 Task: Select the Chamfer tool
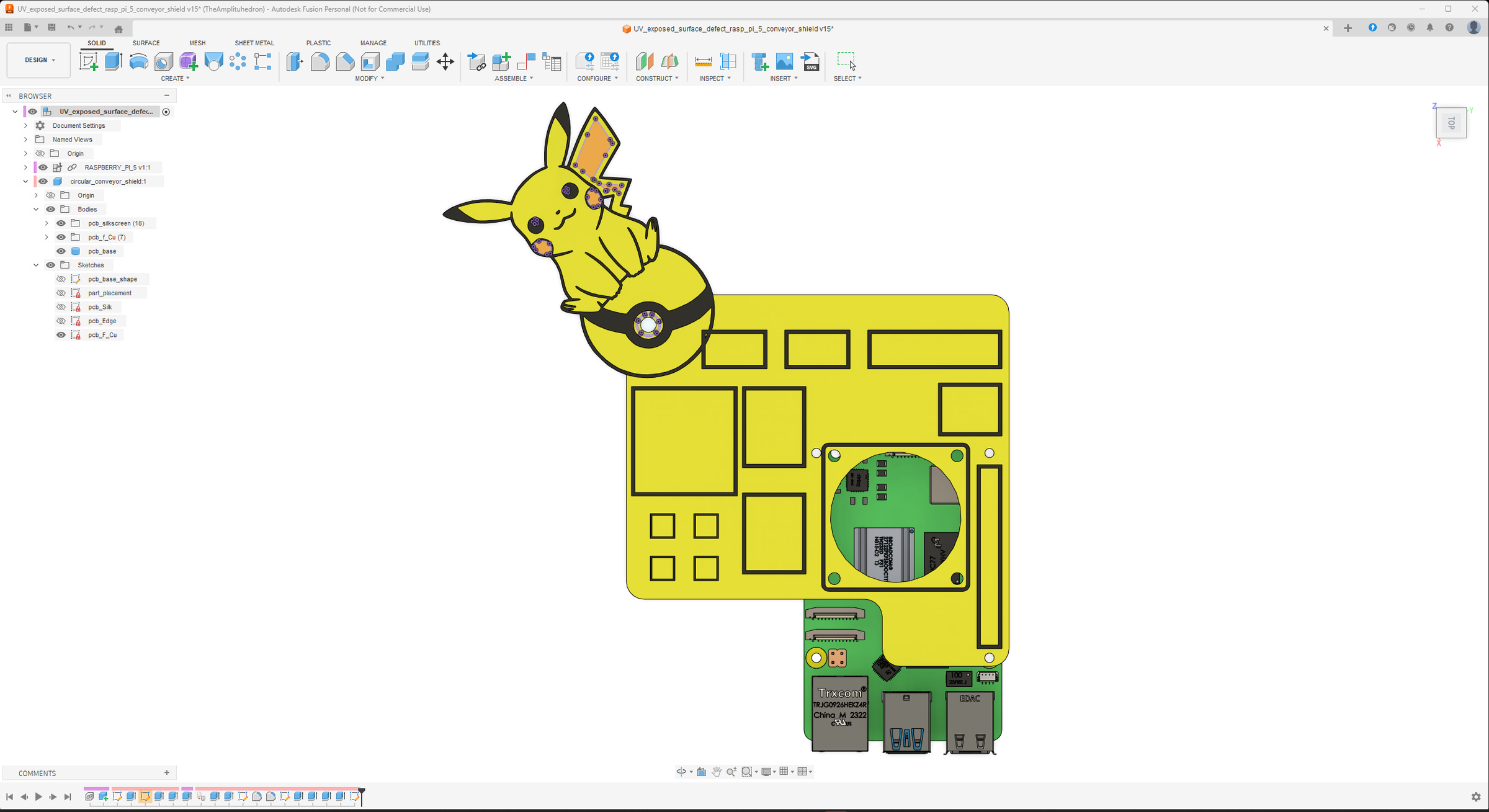345,61
